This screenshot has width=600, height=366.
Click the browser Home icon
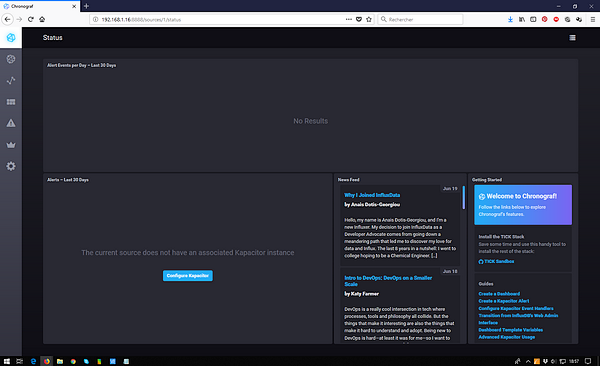42,19
